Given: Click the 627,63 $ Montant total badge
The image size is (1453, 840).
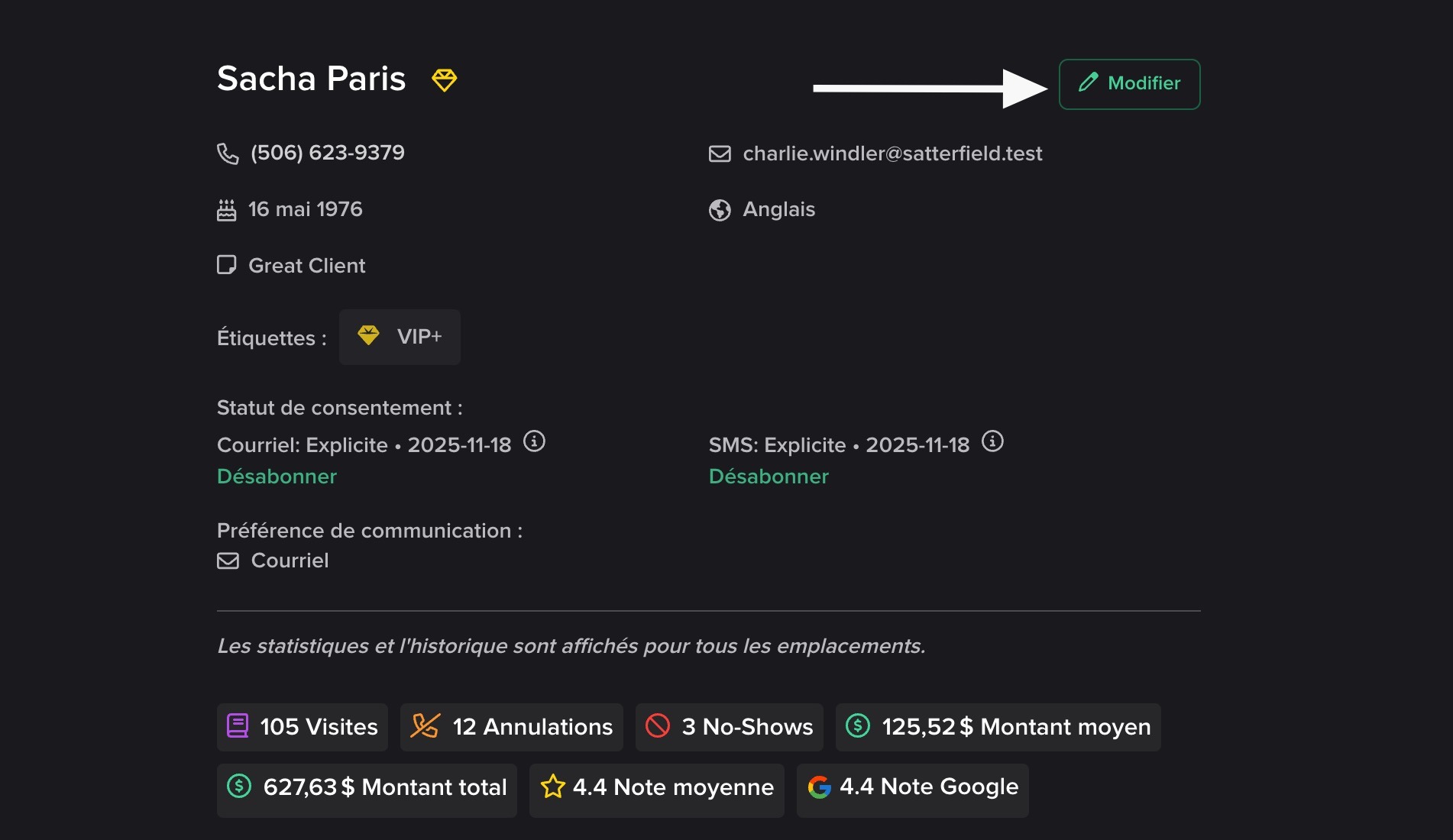Looking at the screenshot, I should pyautogui.click(x=367, y=787).
